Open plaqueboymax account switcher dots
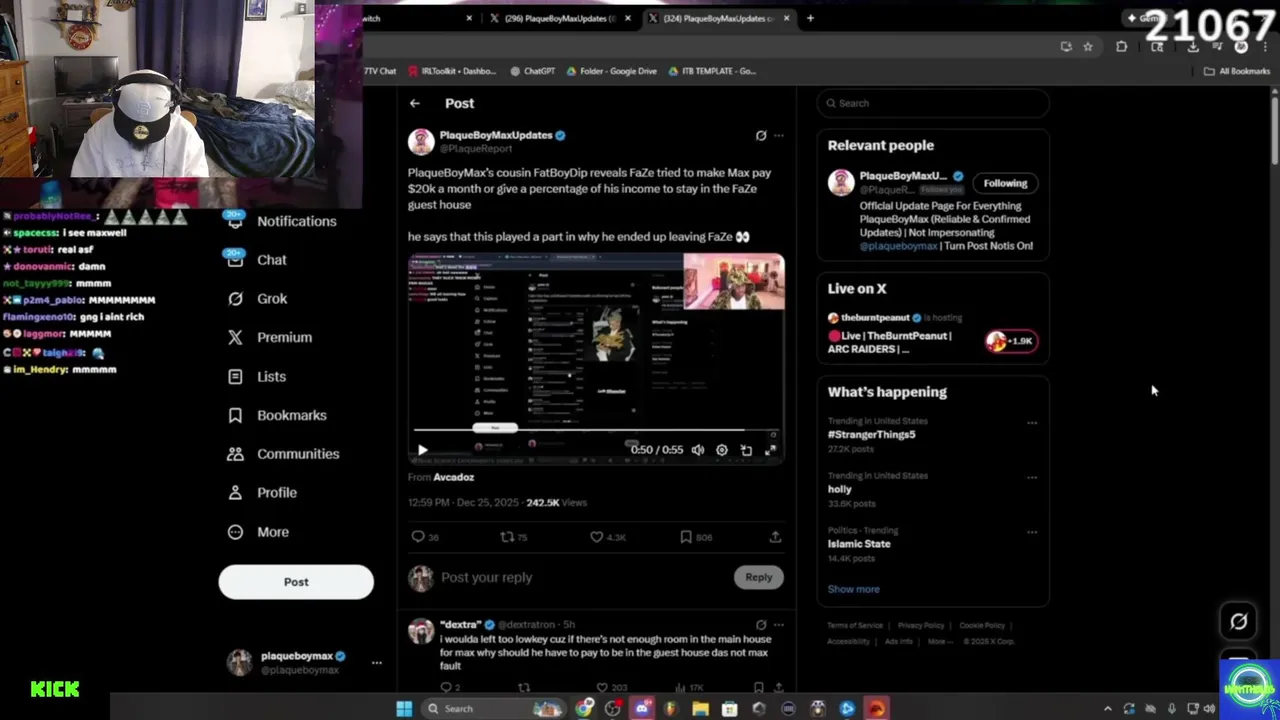Image resolution: width=1280 pixels, height=720 pixels. point(377,662)
